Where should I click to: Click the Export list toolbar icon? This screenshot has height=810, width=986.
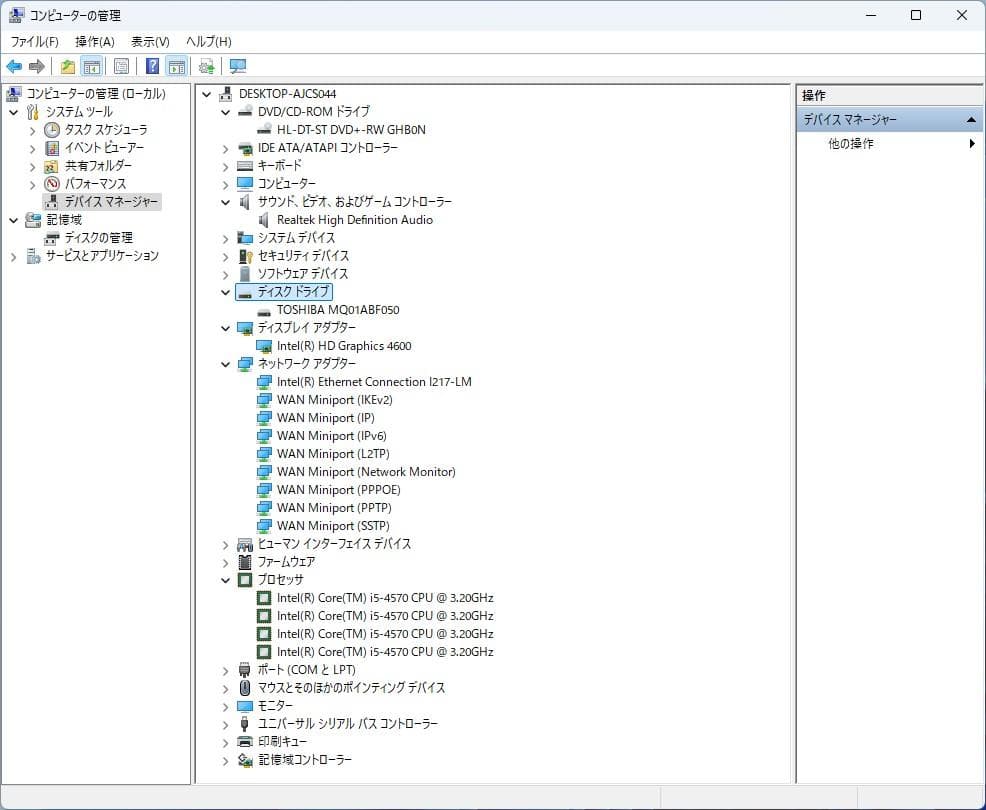[x=66, y=66]
